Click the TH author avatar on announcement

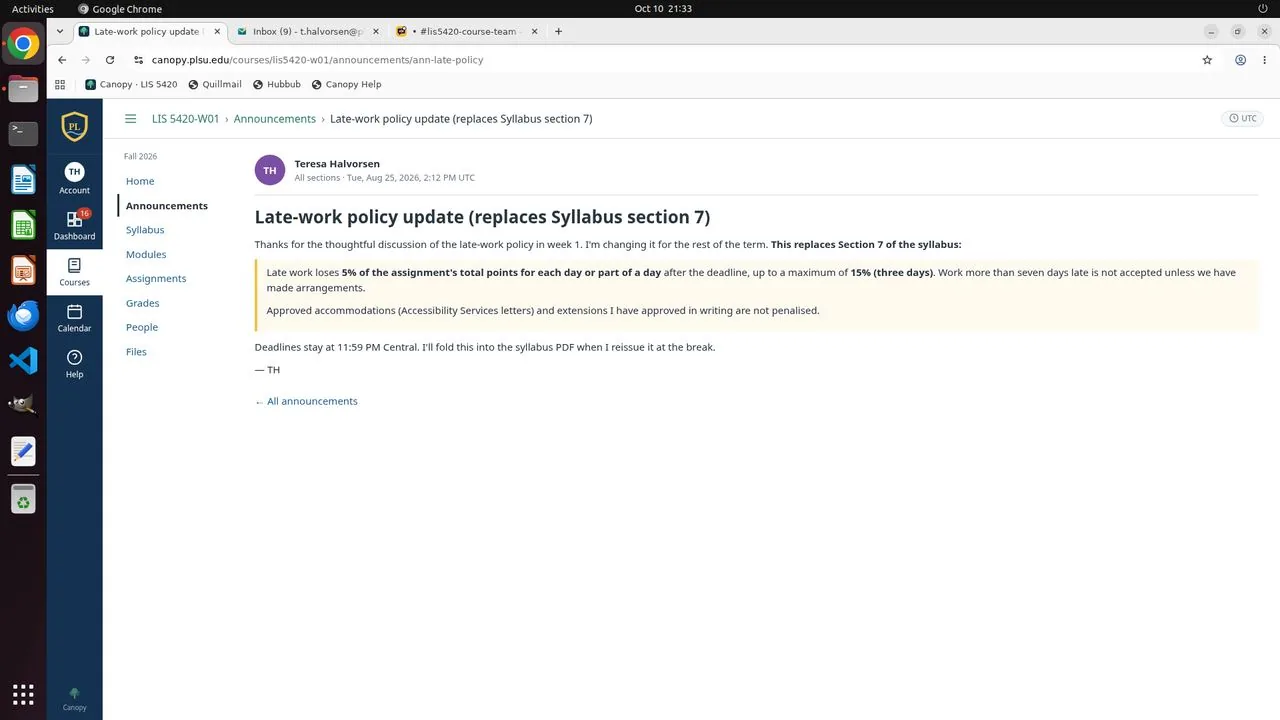(x=270, y=170)
